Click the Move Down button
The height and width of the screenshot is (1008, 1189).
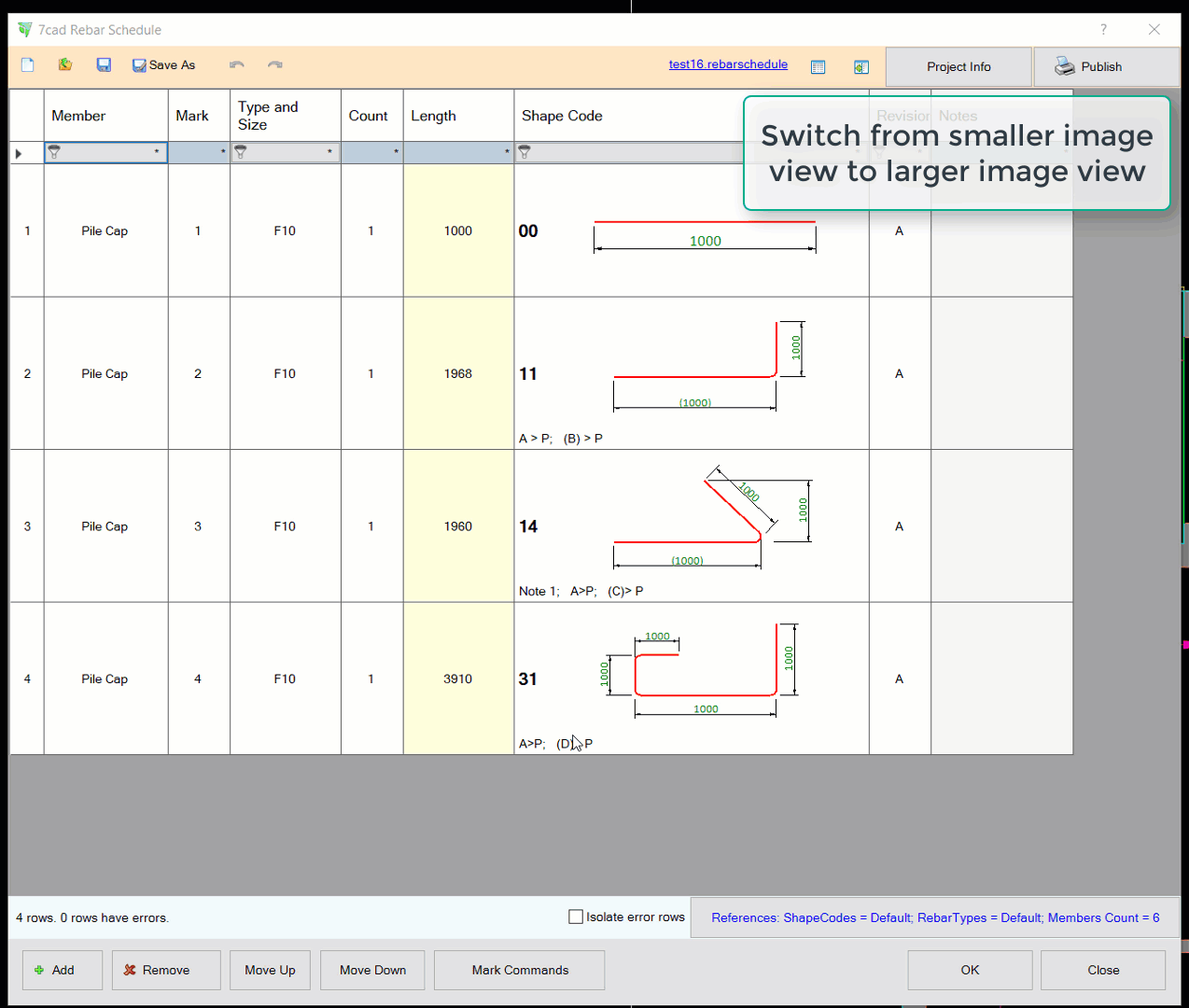[x=372, y=970]
